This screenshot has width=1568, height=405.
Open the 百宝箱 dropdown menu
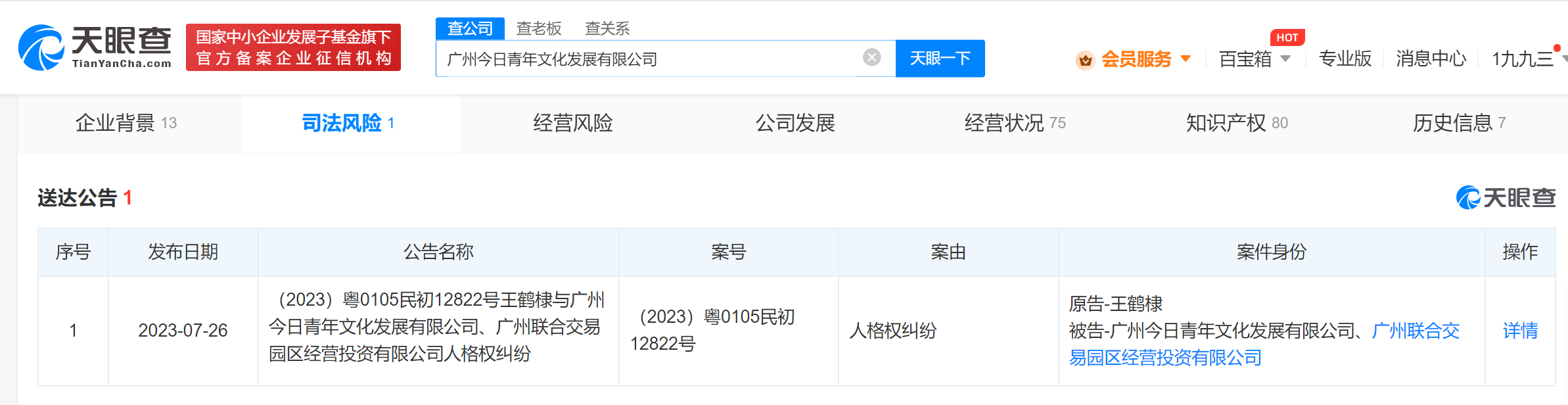pos(1286,59)
